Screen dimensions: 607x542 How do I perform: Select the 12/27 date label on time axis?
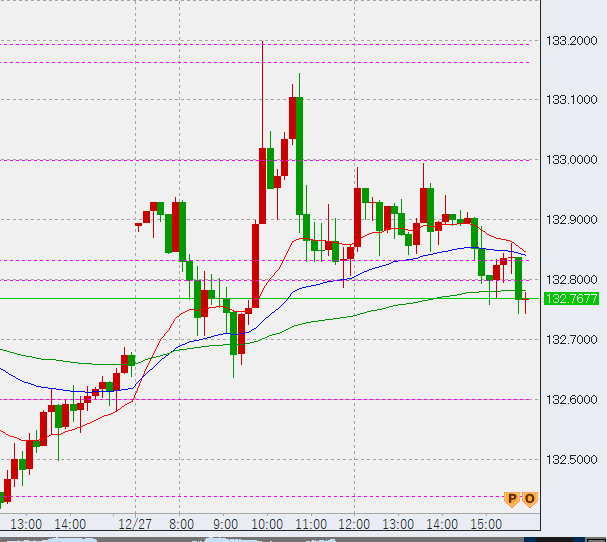[133, 523]
